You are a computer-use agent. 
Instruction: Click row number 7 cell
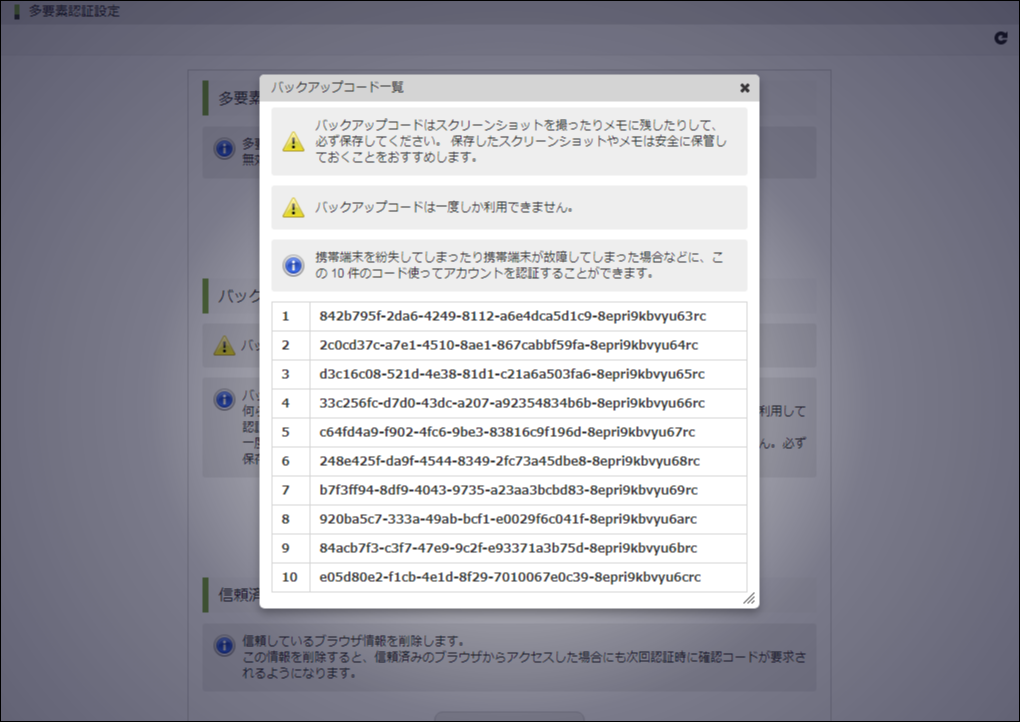291,490
